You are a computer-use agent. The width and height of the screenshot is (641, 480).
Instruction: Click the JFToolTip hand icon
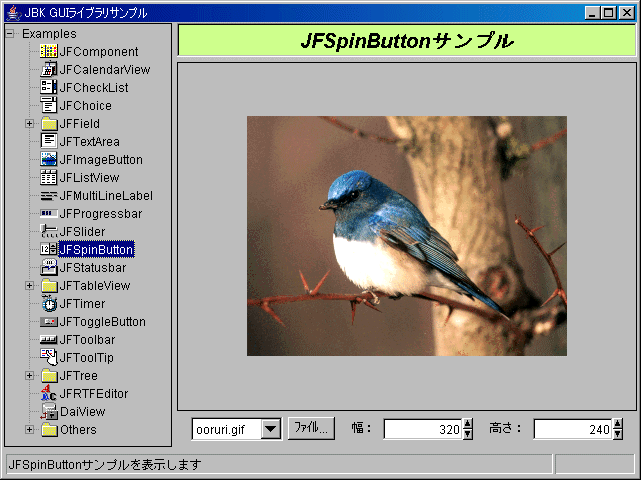tap(49, 357)
